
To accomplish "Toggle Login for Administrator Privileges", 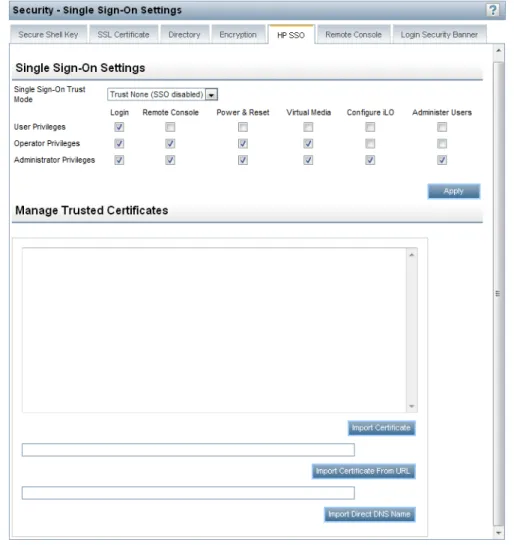I will pyautogui.click(x=119, y=160).
